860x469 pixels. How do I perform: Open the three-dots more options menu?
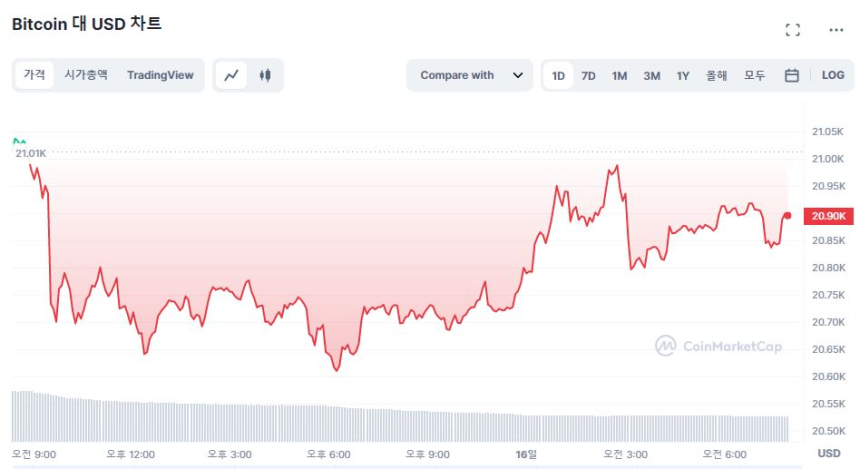(x=836, y=30)
